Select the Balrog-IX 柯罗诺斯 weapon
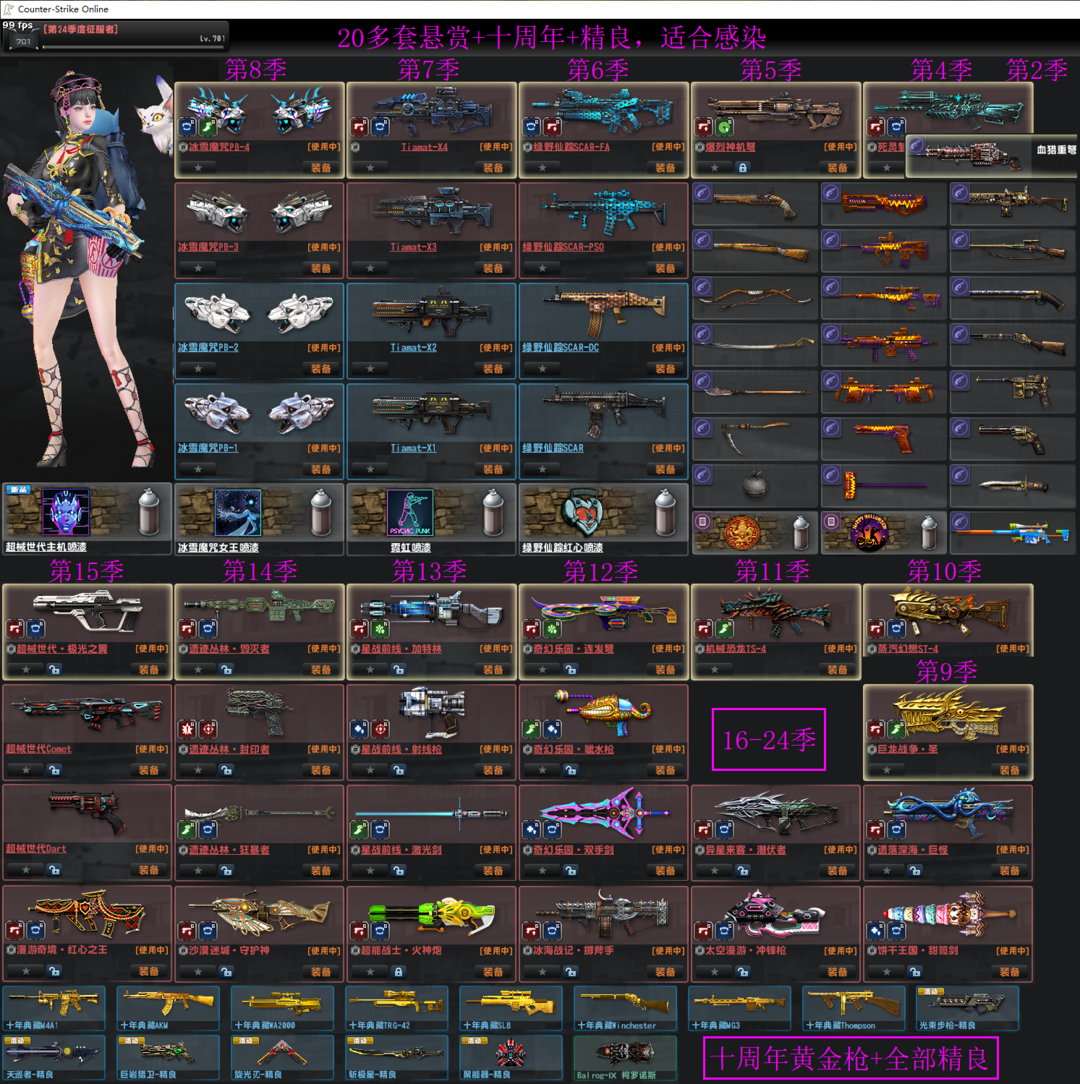The height and width of the screenshot is (1084, 1080). (625, 1058)
